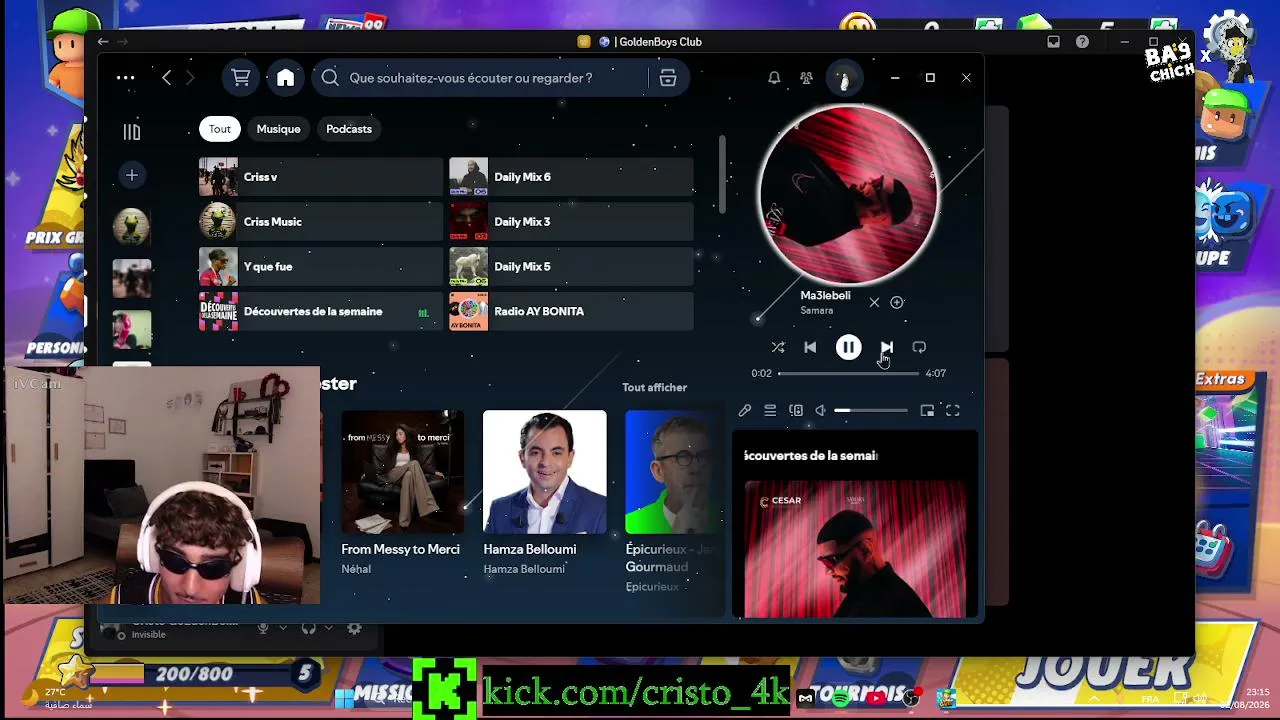Dismiss the track with the X icon
Image resolution: width=1280 pixels, height=720 pixels.
[874, 302]
